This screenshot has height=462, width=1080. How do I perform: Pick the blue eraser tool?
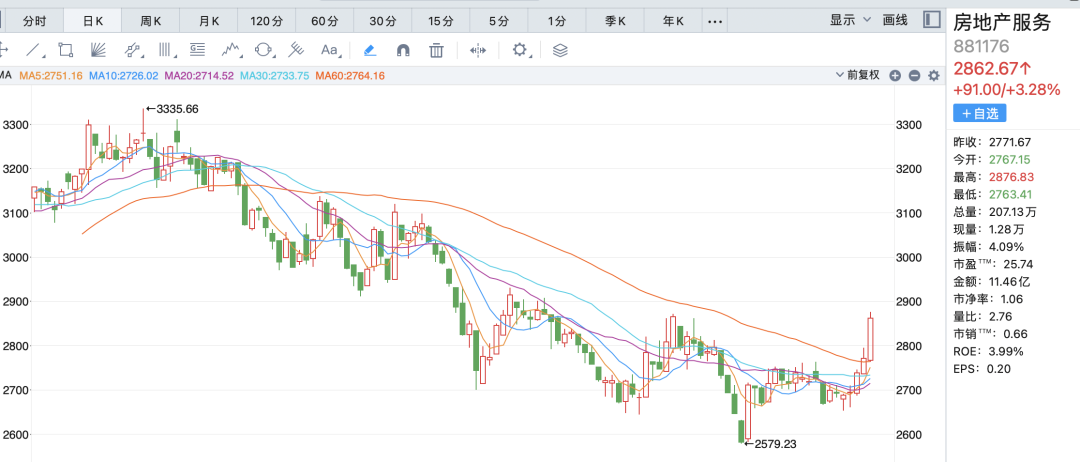pos(370,49)
